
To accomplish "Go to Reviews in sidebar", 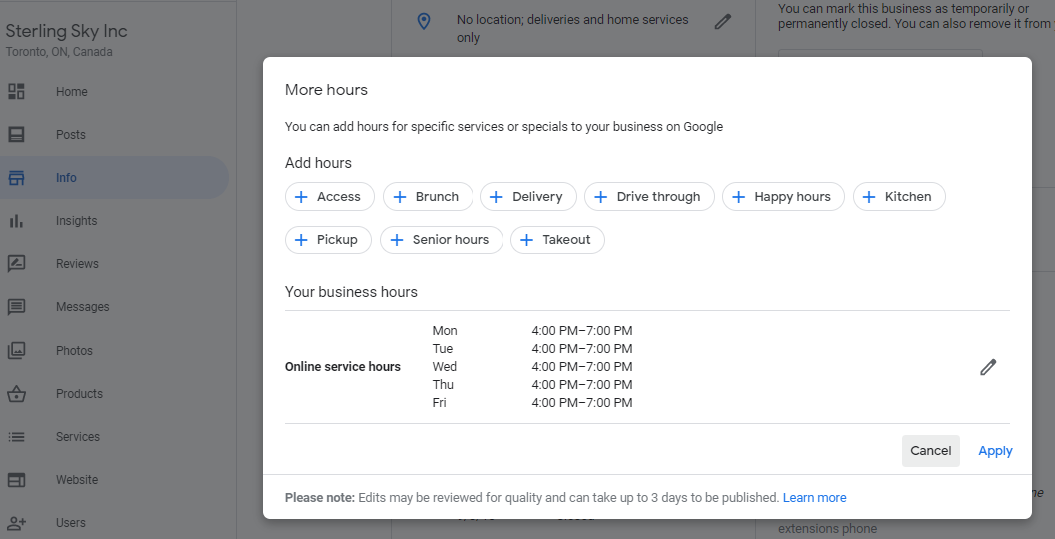I will click(77, 264).
